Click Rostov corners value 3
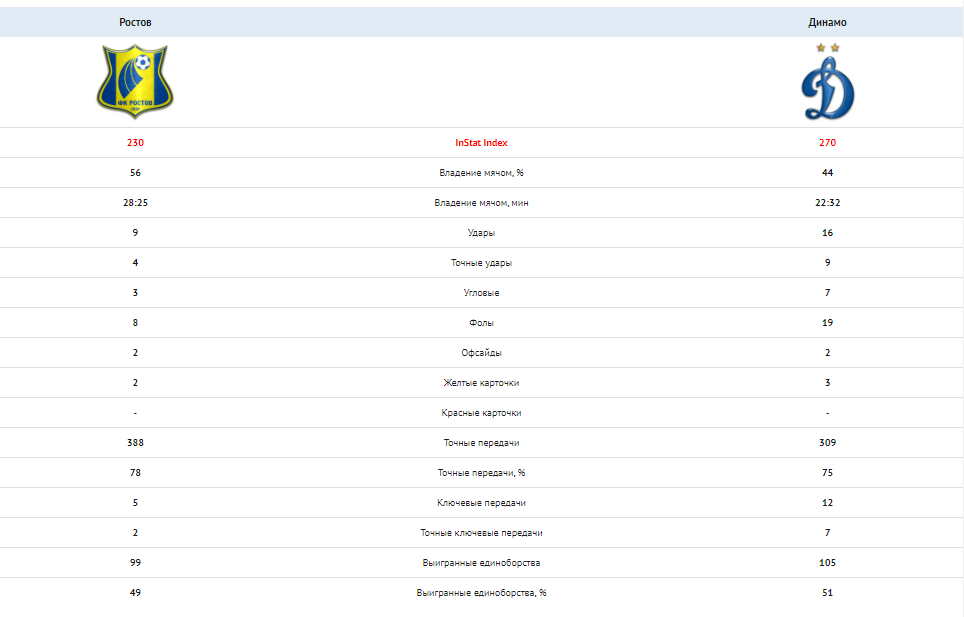 point(135,293)
